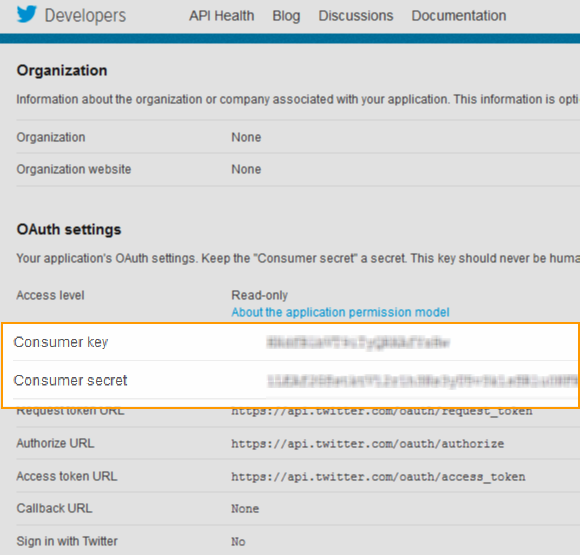Click the Organization website None value
580x555 pixels.
[246, 169]
